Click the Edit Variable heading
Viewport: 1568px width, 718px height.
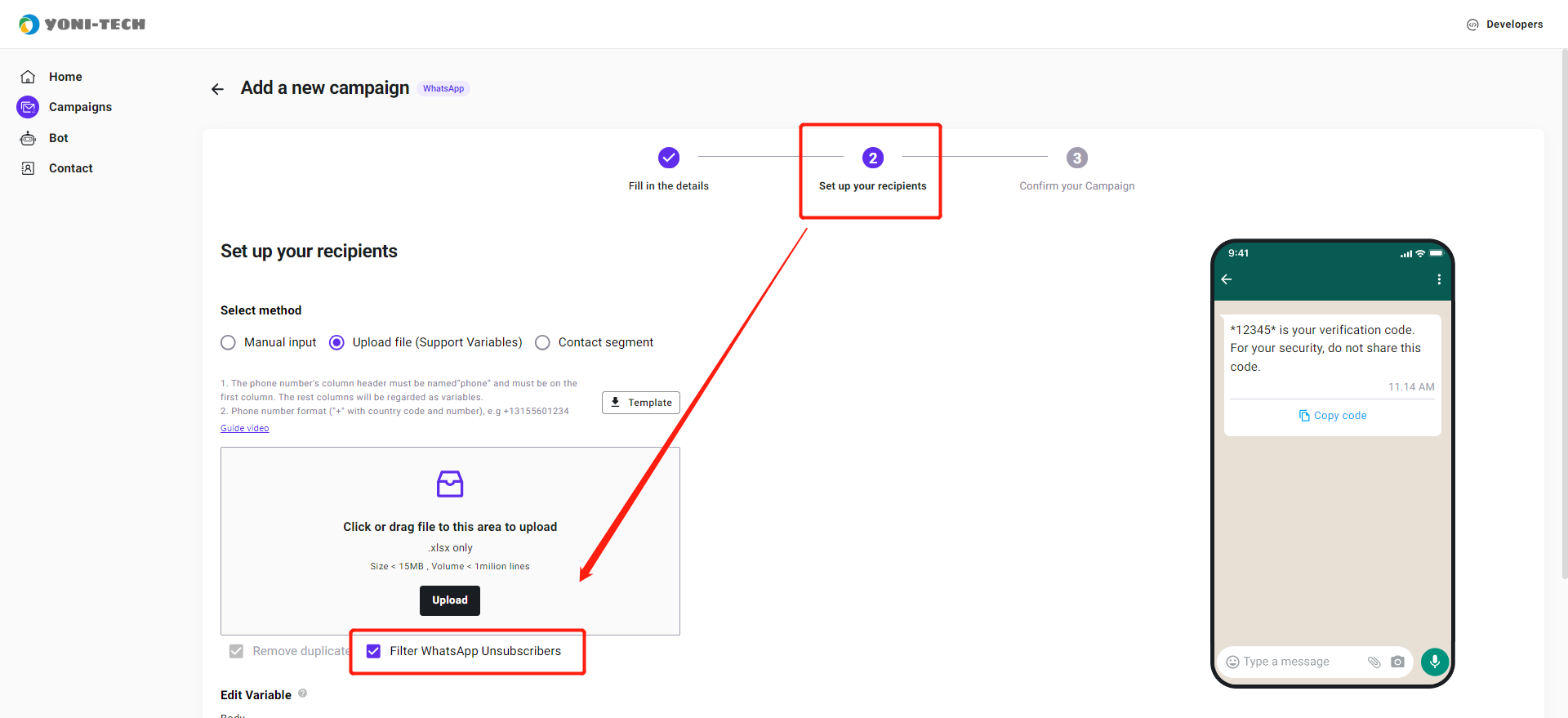pos(256,695)
